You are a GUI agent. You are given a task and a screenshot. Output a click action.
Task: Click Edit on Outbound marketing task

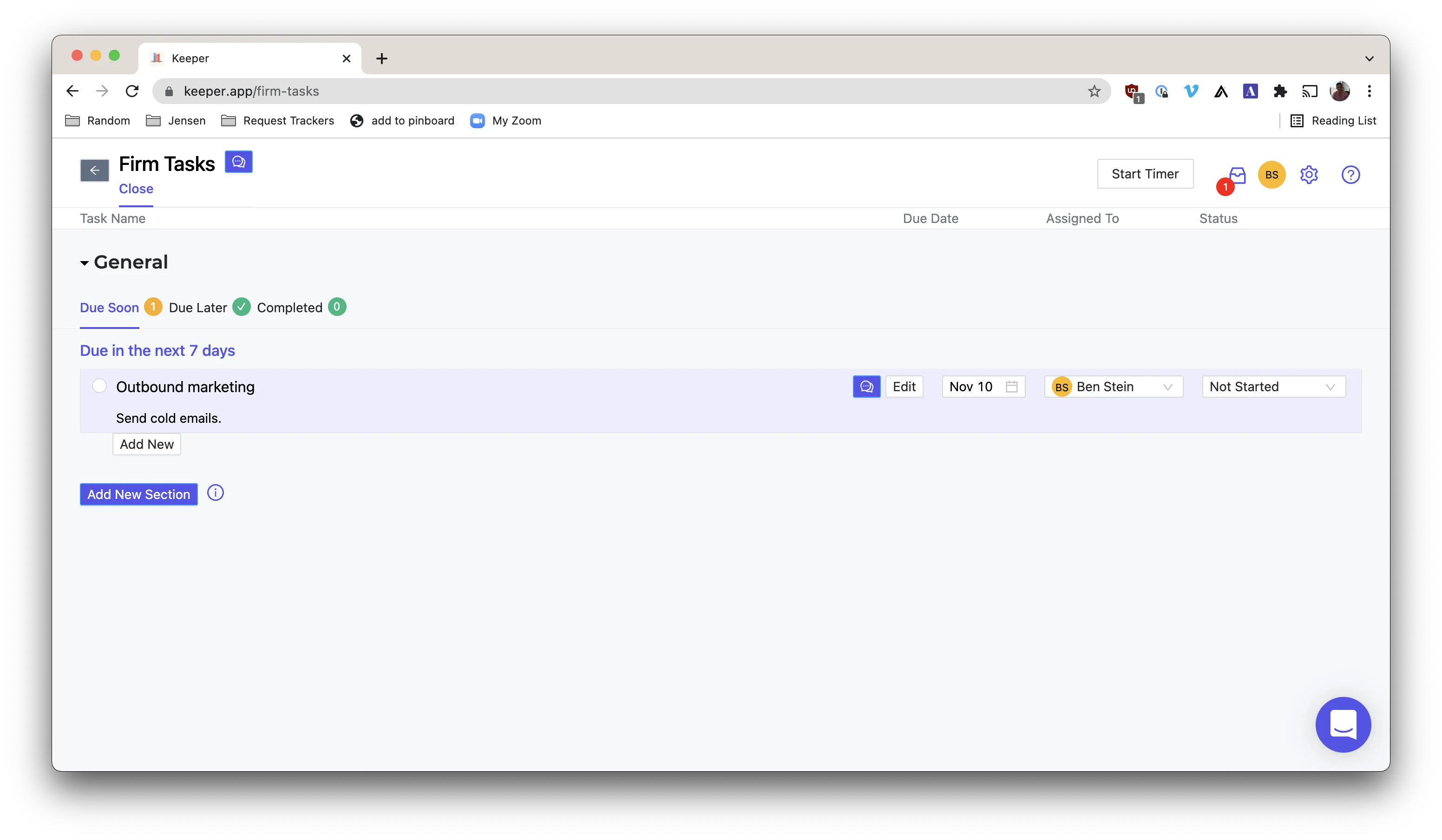click(904, 387)
